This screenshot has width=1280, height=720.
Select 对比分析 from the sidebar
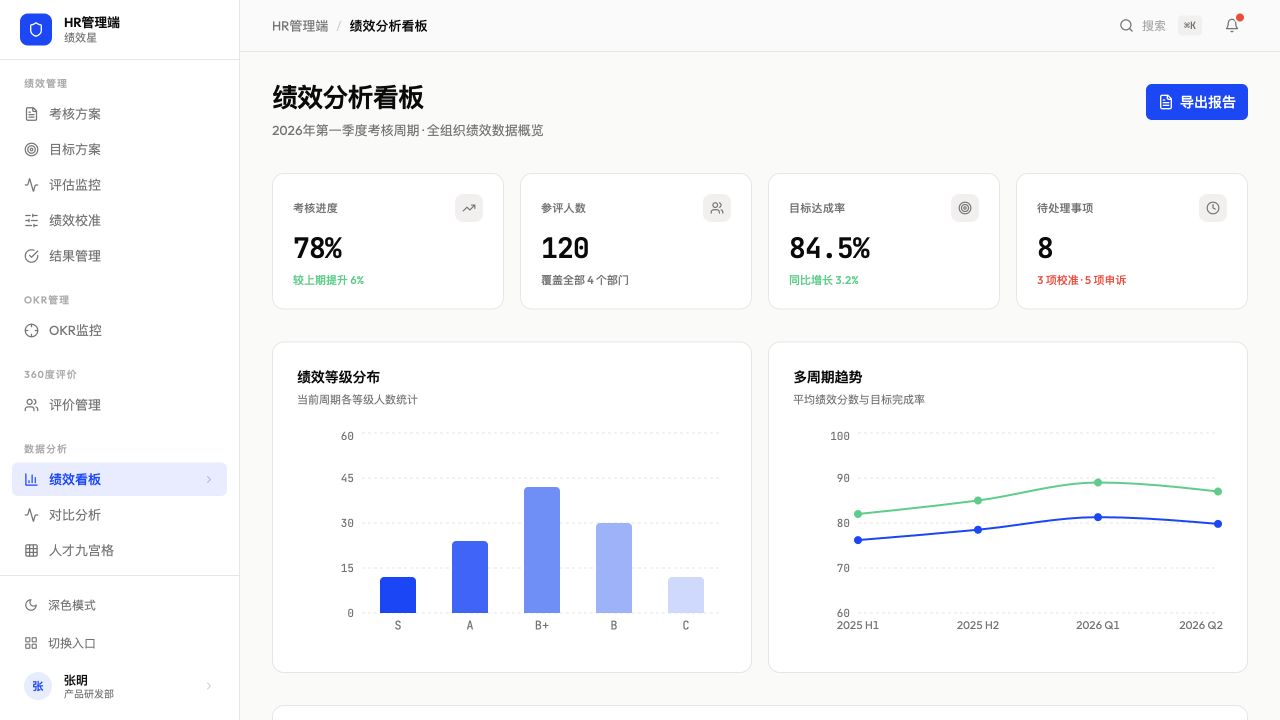point(120,515)
